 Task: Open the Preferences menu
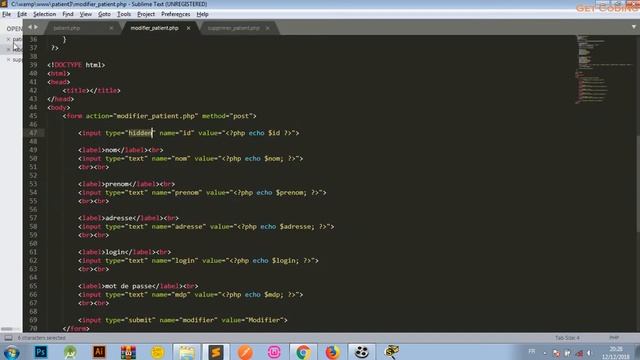pos(176,14)
